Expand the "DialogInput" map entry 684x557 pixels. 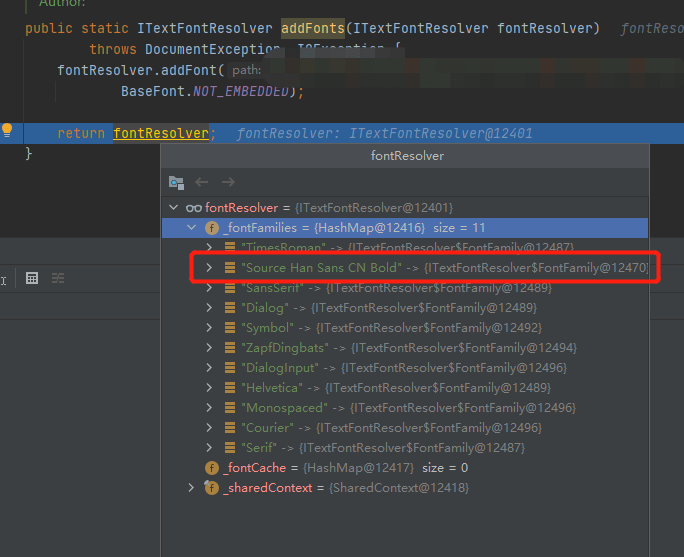209,368
